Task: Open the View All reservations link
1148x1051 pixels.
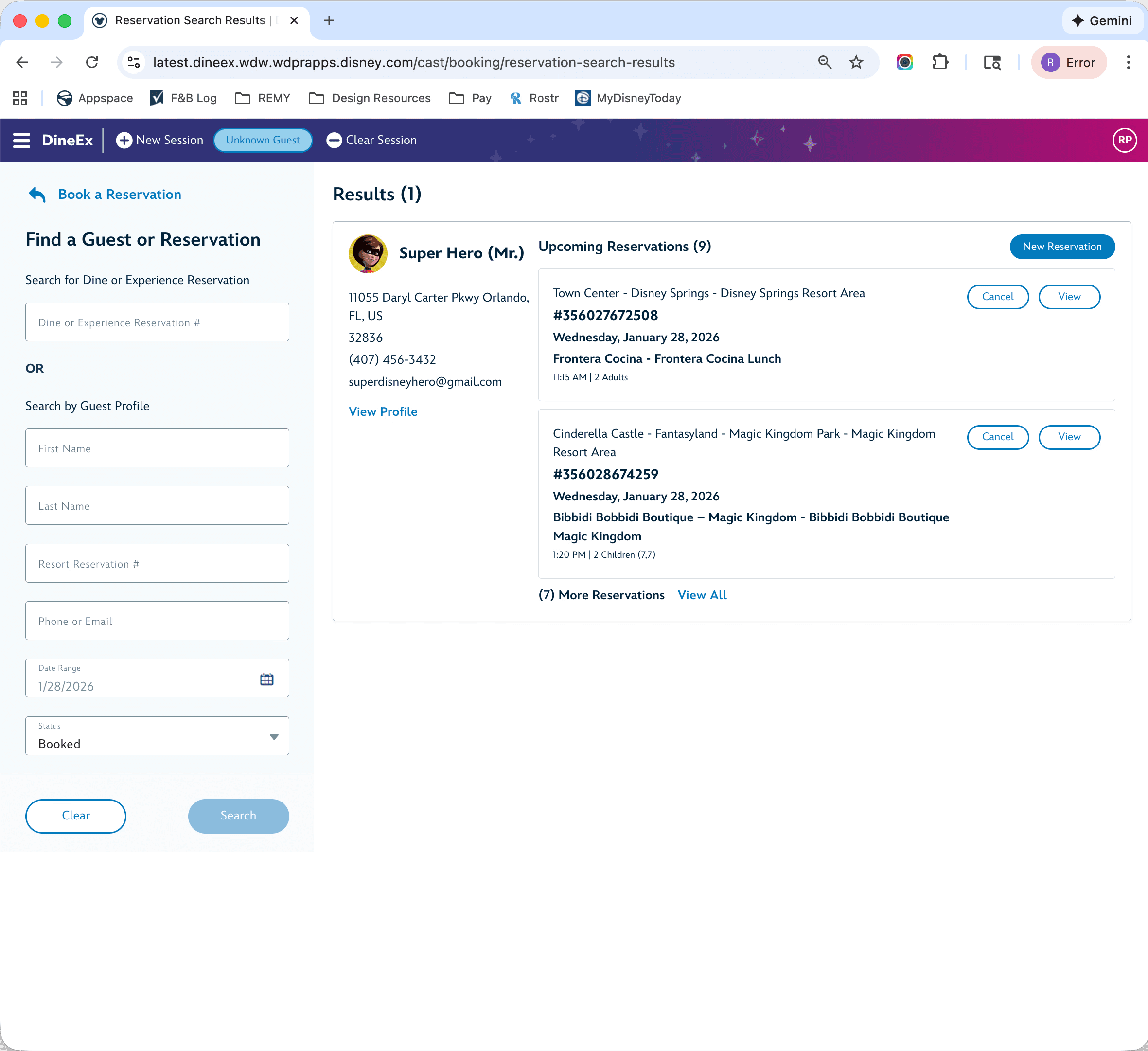Action: coord(702,595)
